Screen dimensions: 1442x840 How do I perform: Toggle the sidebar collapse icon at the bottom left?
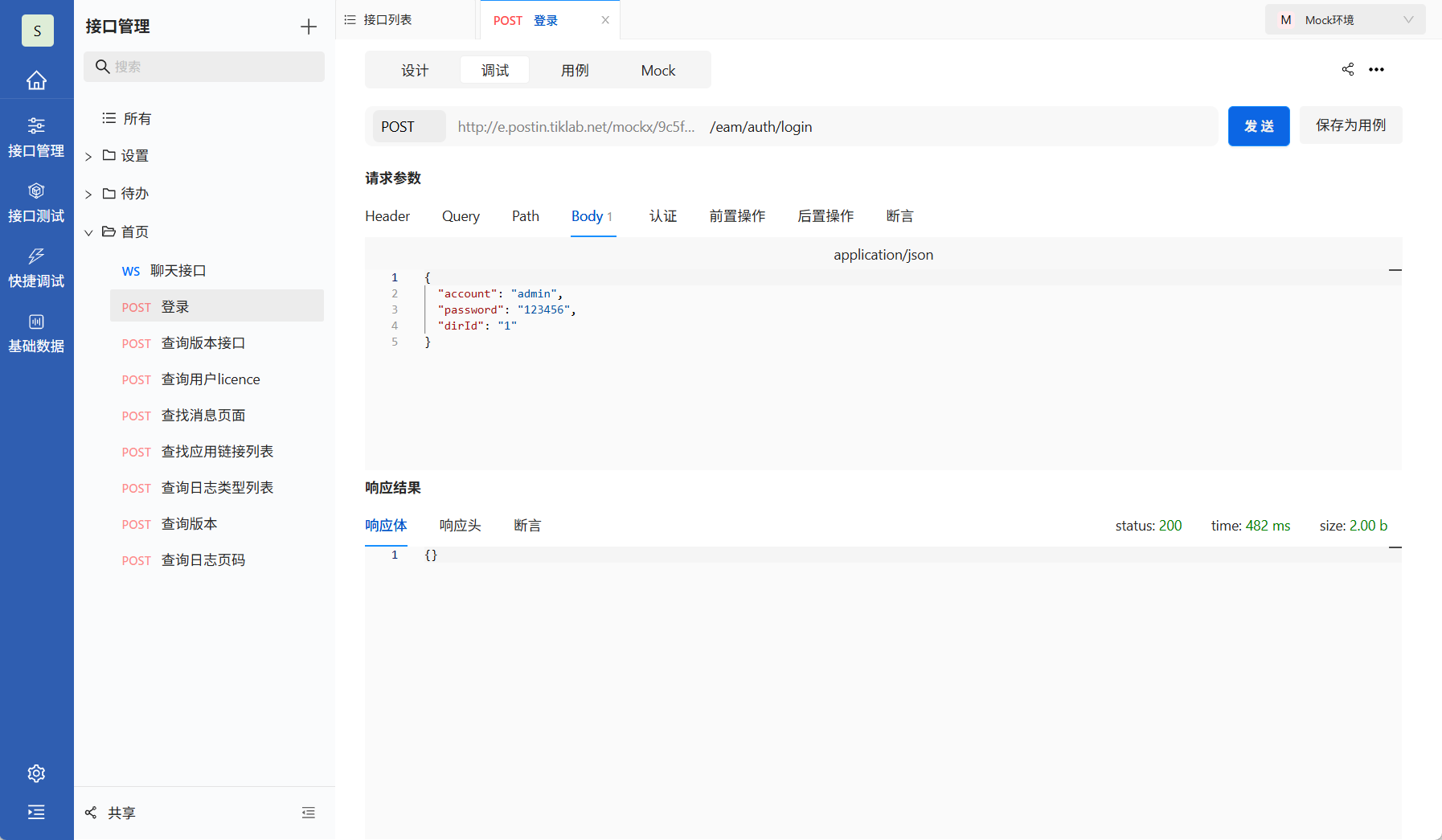36,812
